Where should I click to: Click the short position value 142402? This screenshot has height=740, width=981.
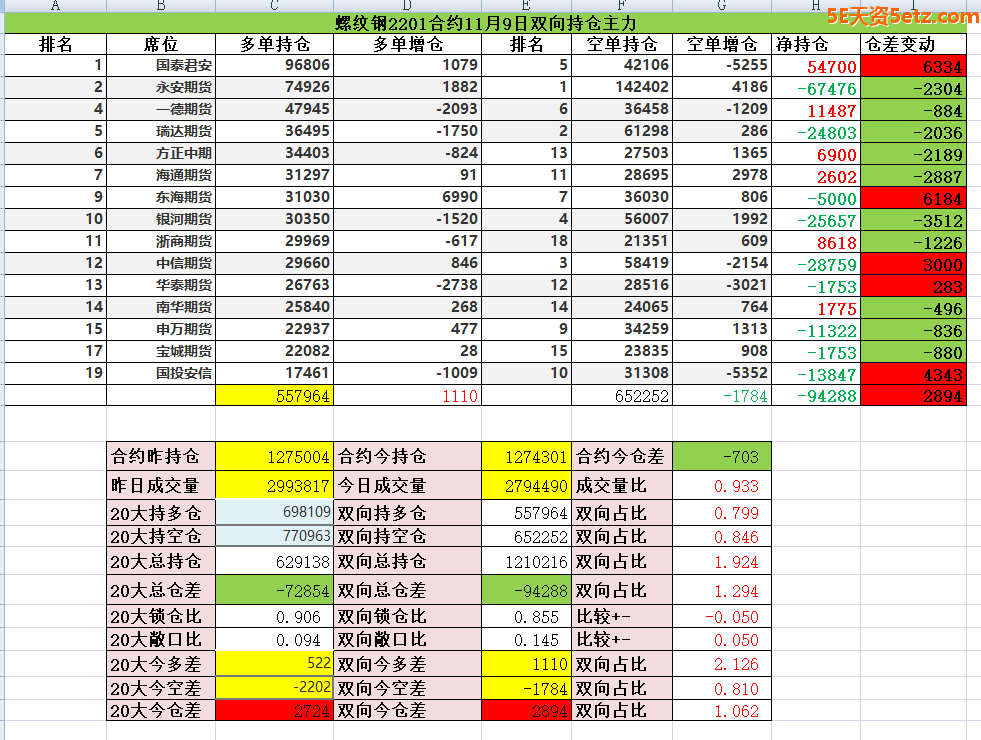pyautogui.click(x=622, y=88)
